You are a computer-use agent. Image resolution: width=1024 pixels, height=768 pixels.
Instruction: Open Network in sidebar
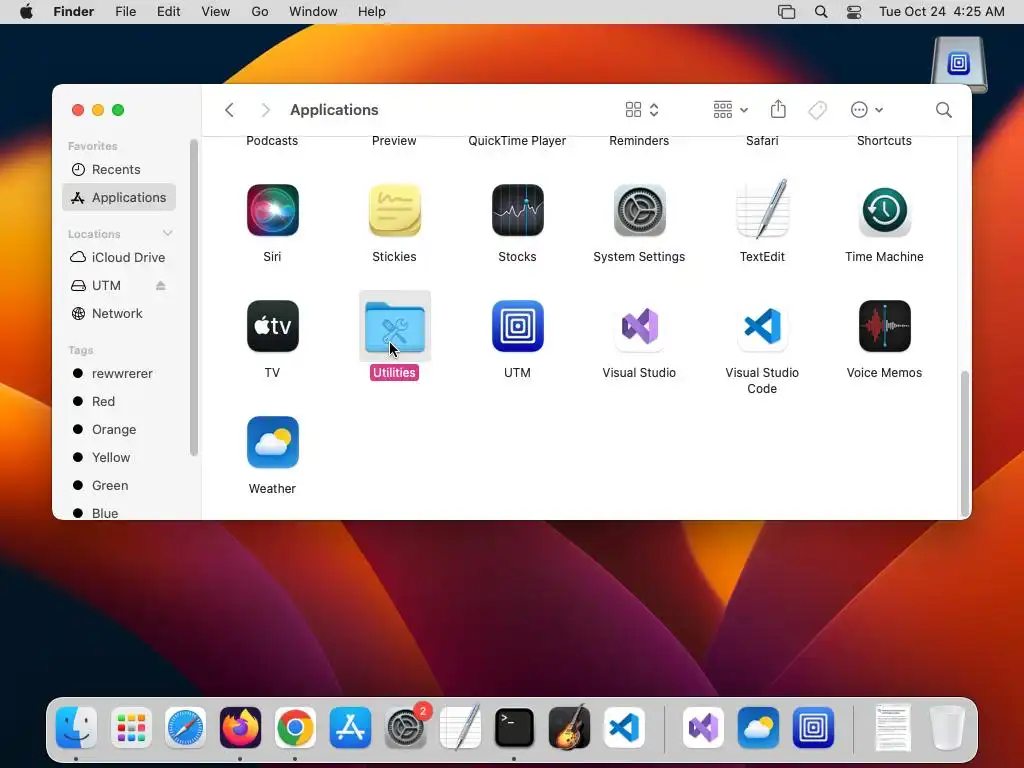coord(119,313)
